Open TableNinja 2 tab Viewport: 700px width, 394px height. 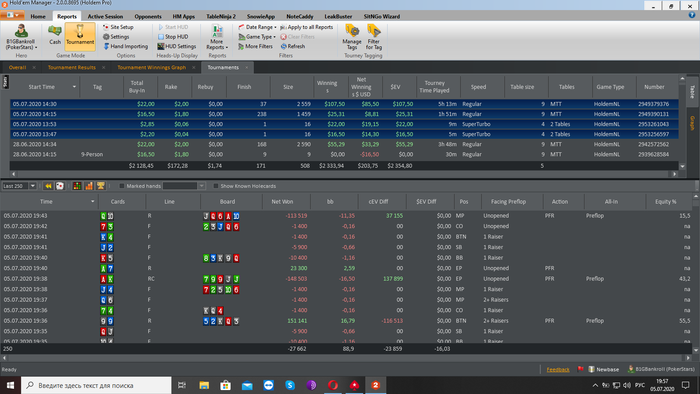(x=221, y=17)
